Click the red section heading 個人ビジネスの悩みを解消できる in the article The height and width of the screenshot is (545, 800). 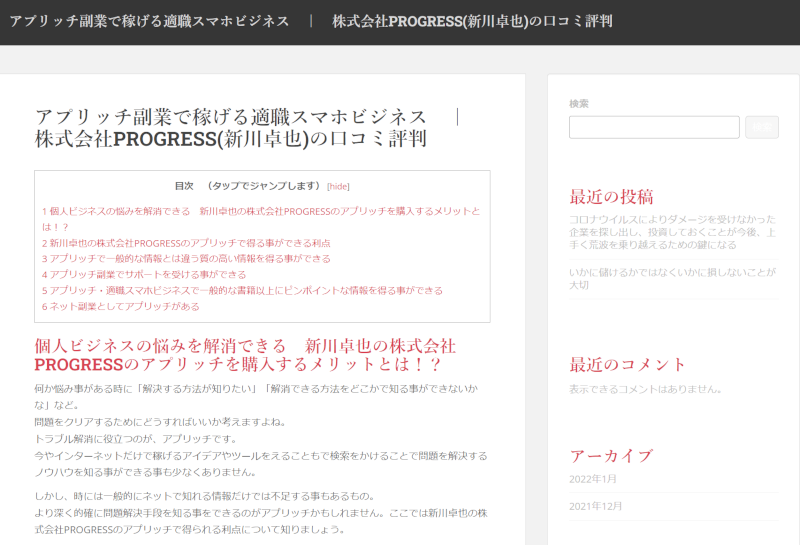point(245,355)
